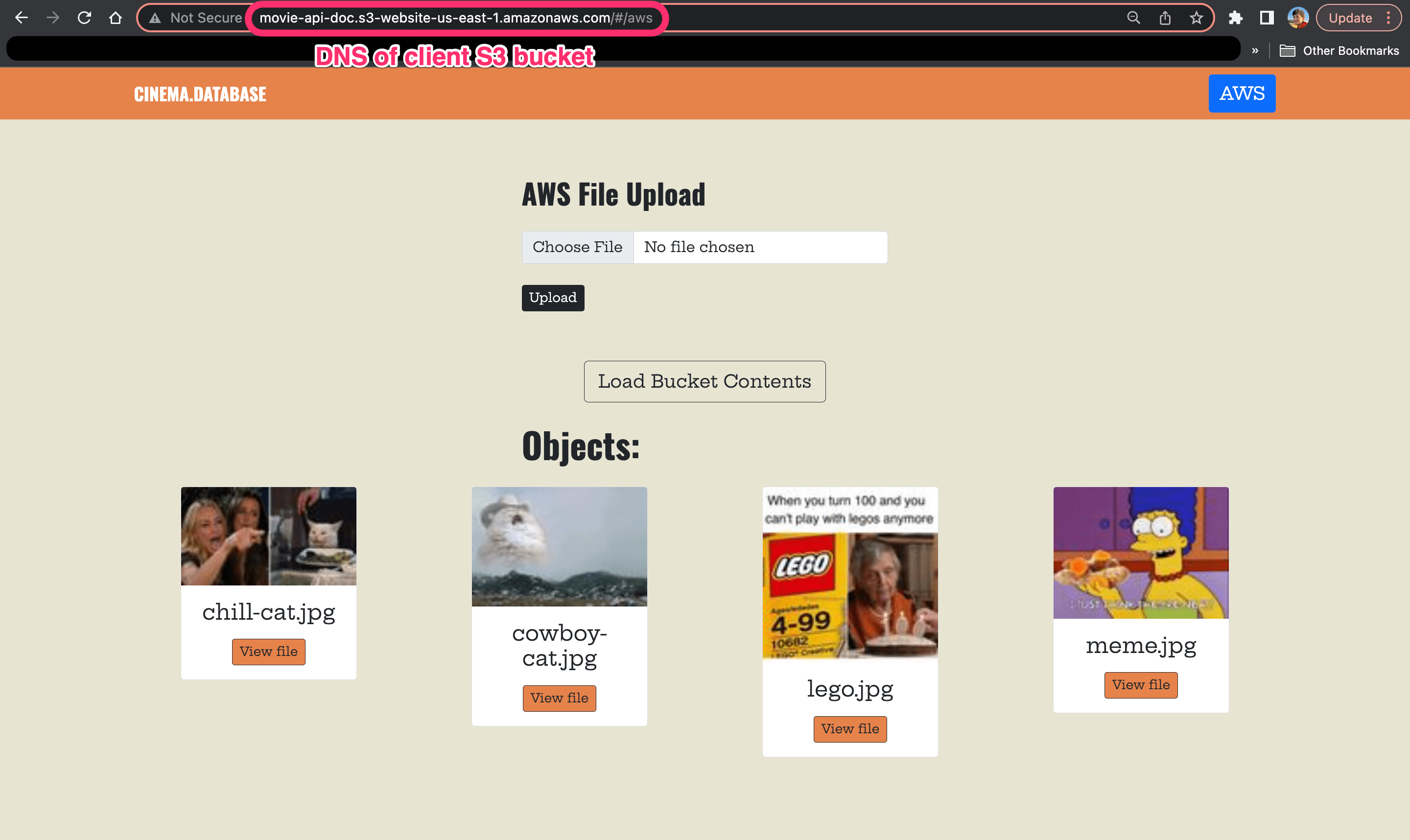The width and height of the screenshot is (1410, 840).
Task: Click the lego.jpg thumbnail image
Action: tap(850, 573)
